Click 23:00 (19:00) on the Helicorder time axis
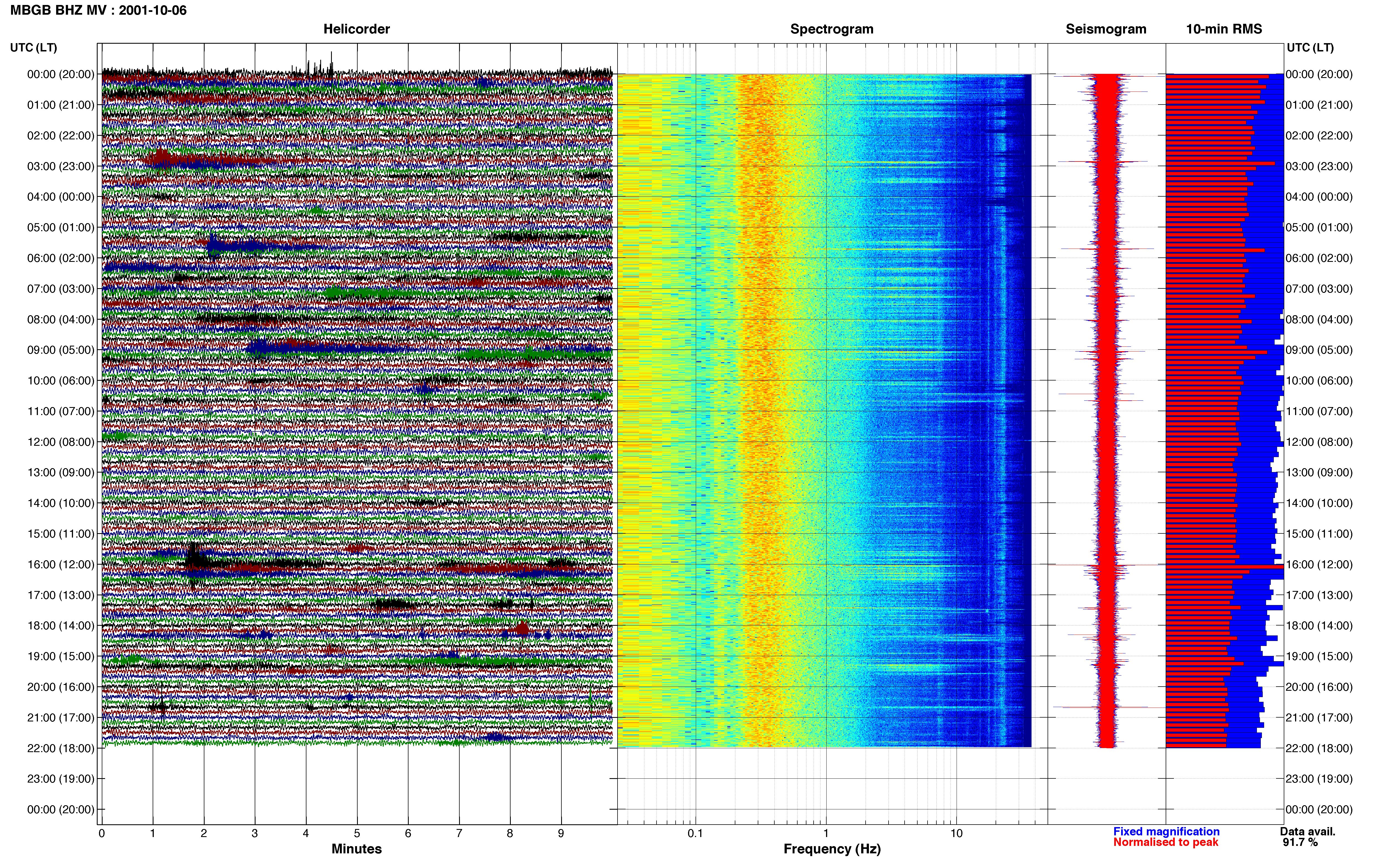Image resolution: width=1388 pixels, height=868 pixels. [x=61, y=779]
